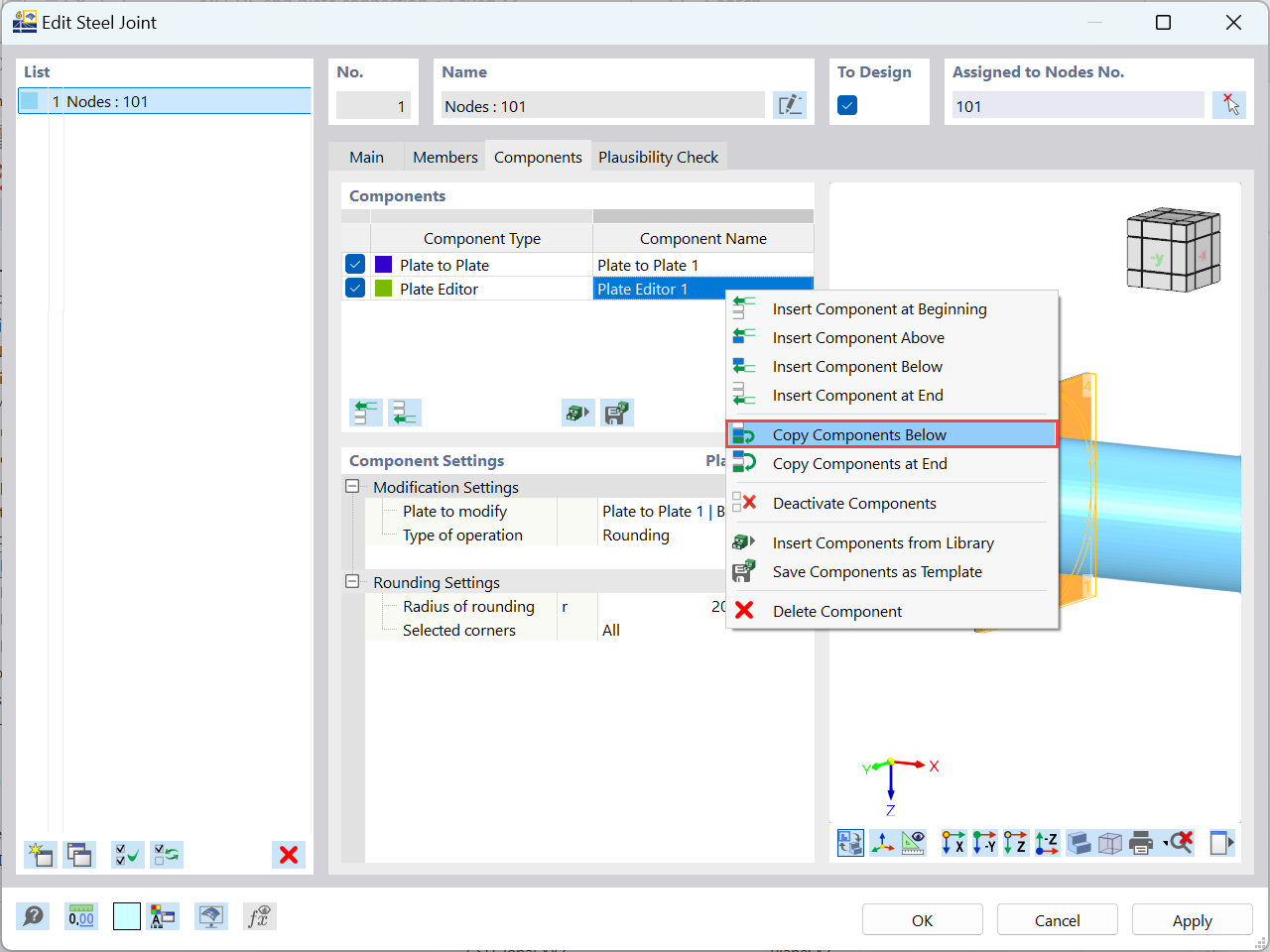Image resolution: width=1270 pixels, height=952 pixels.
Task: Choose Insert Component Below
Action: [893, 367]
